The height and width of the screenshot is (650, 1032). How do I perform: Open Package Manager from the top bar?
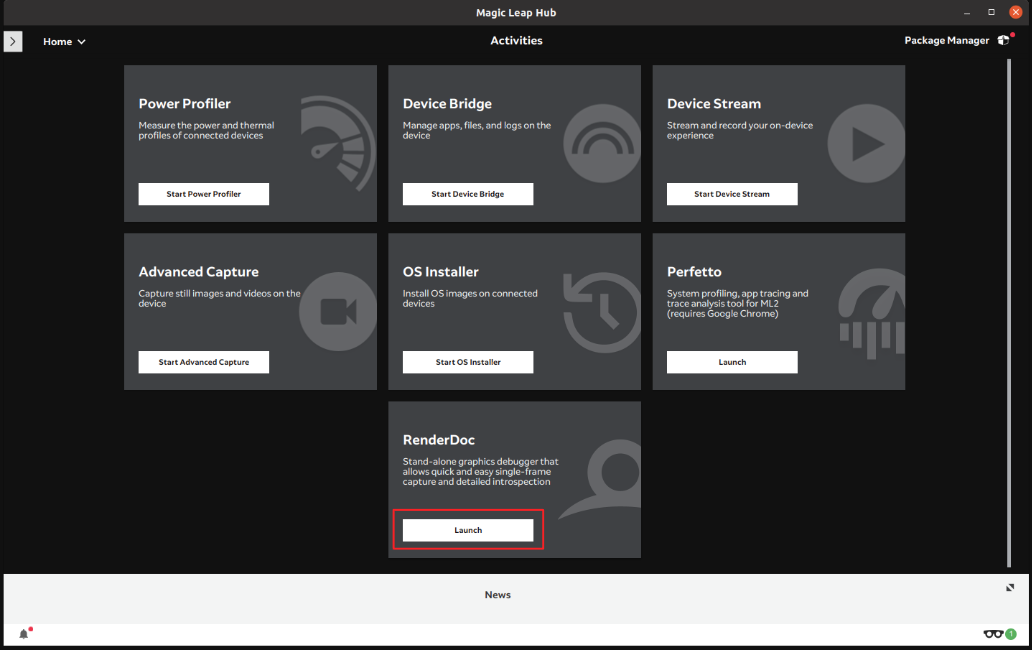(x=946, y=40)
